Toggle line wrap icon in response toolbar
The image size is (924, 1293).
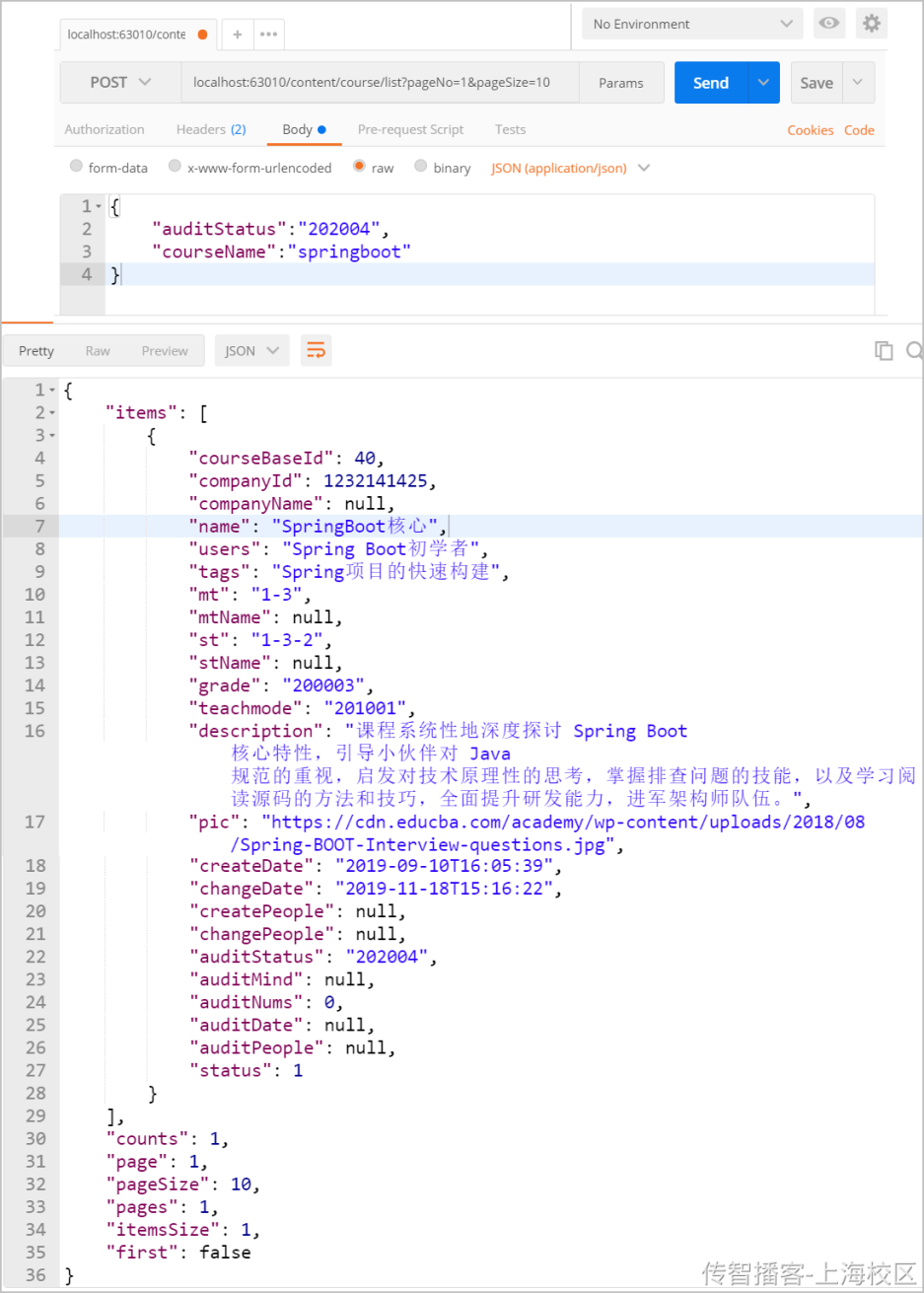(316, 350)
